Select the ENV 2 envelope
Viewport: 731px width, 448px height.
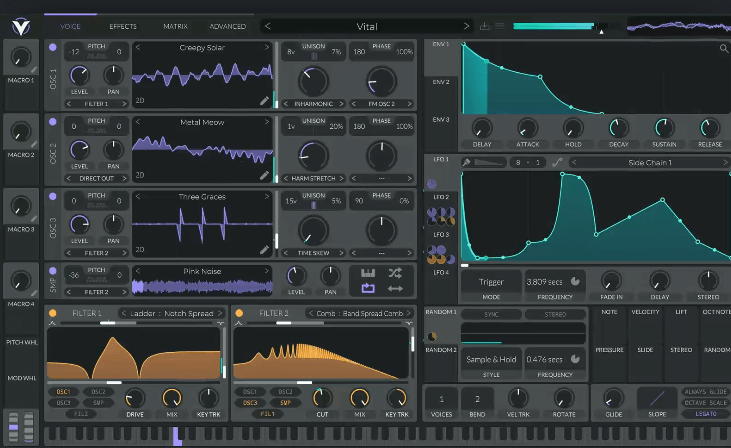[x=441, y=82]
